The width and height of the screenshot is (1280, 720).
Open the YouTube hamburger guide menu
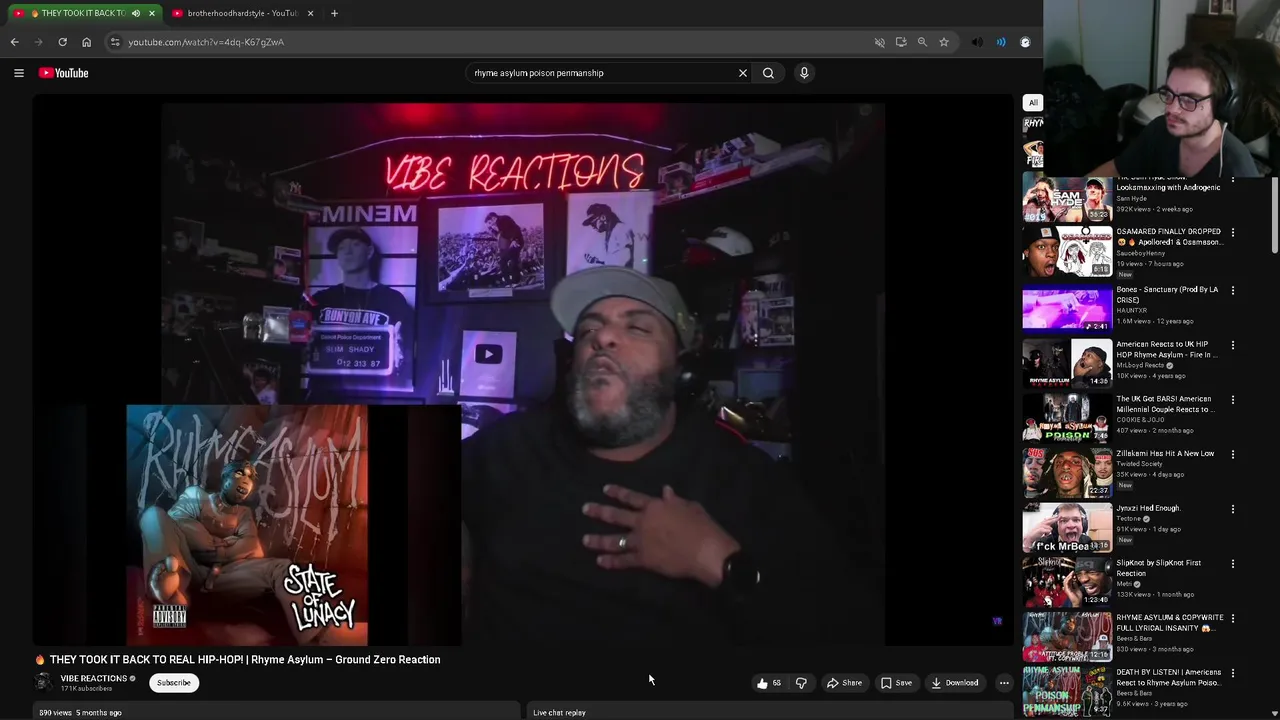click(x=19, y=73)
